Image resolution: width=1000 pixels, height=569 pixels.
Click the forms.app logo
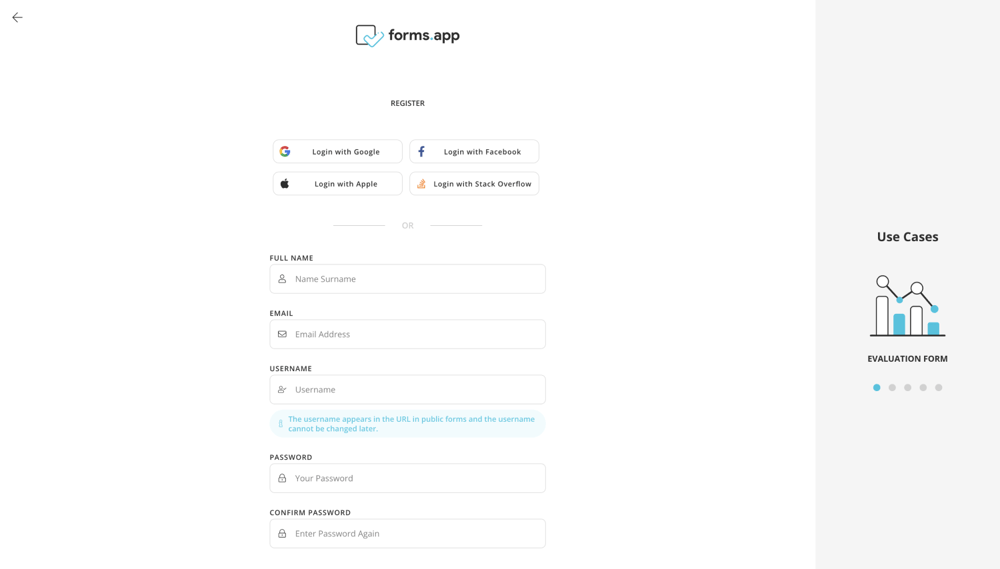pos(407,36)
